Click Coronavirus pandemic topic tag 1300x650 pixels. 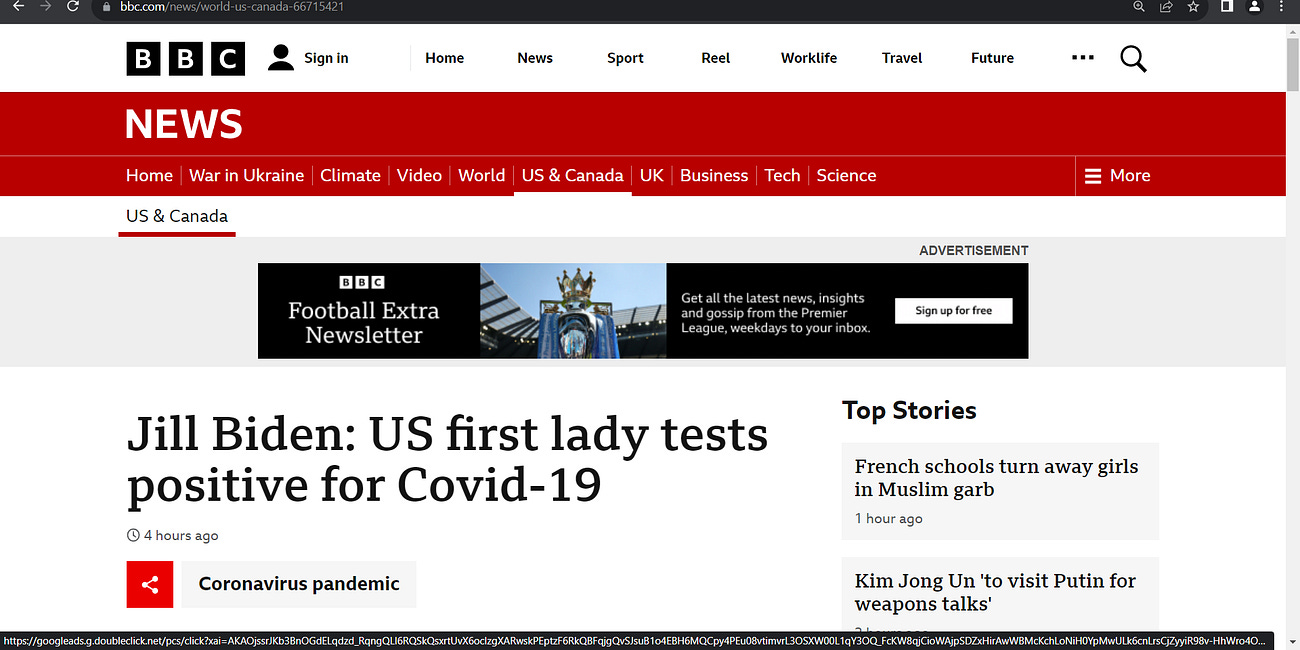point(299,584)
